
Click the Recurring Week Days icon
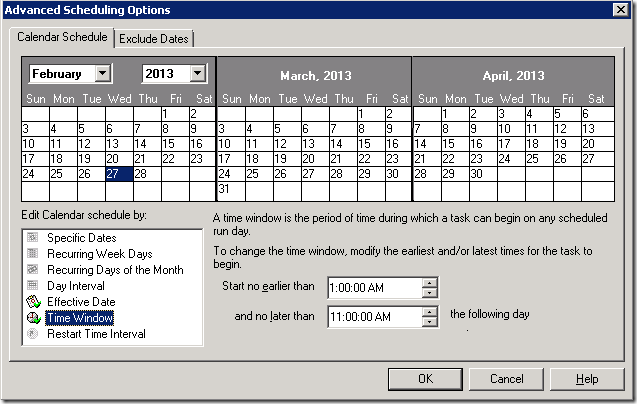[33, 254]
